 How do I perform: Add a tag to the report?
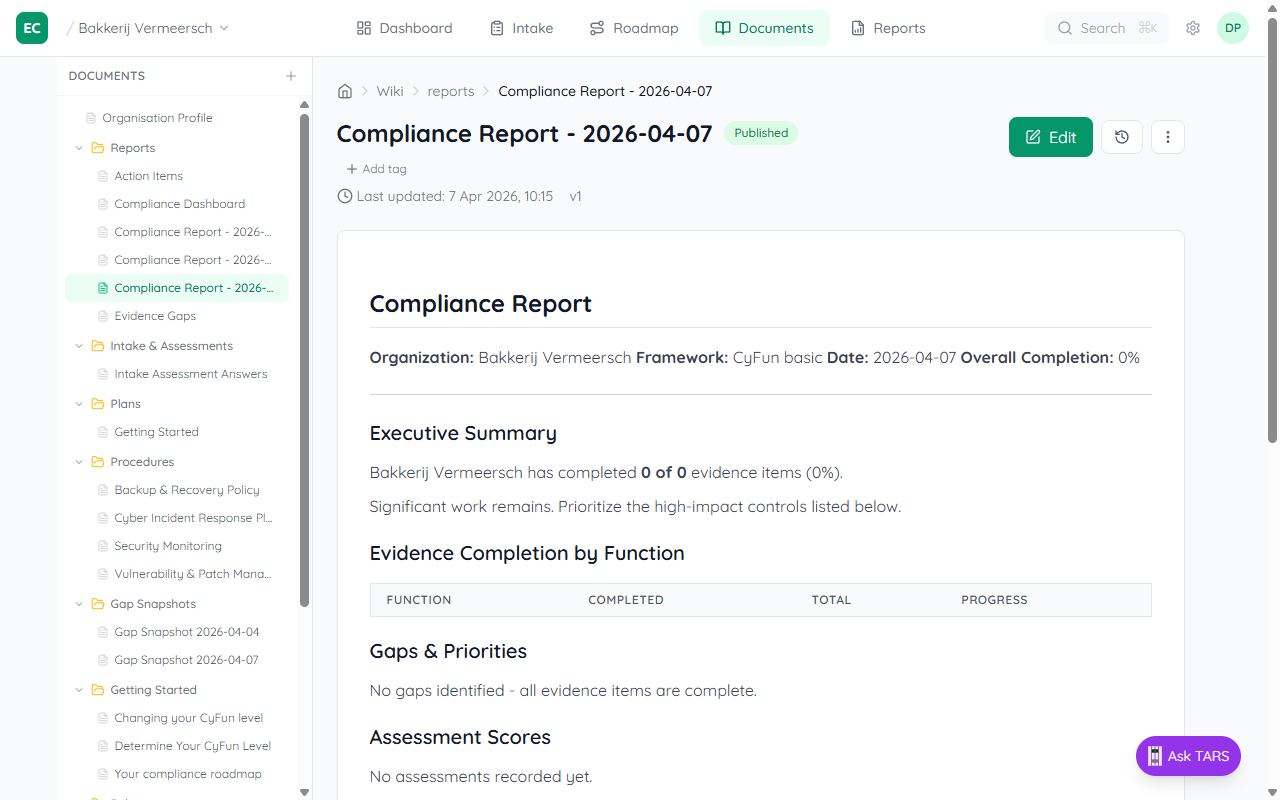point(376,168)
